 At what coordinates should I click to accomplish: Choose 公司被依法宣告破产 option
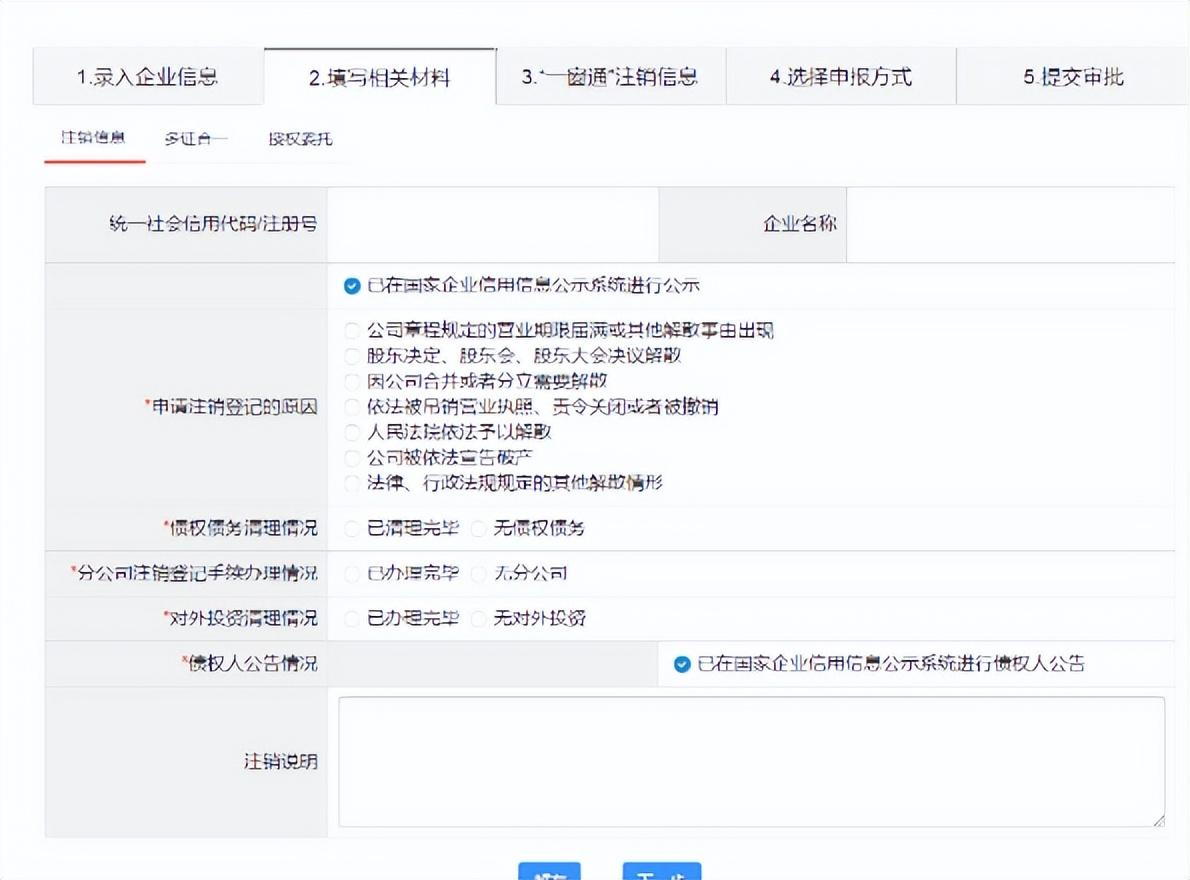(351, 458)
